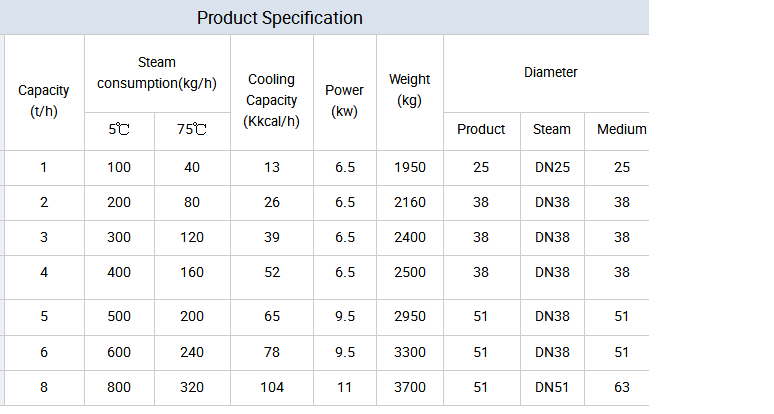Click the Medium diameter sub-header

(622, 129)
